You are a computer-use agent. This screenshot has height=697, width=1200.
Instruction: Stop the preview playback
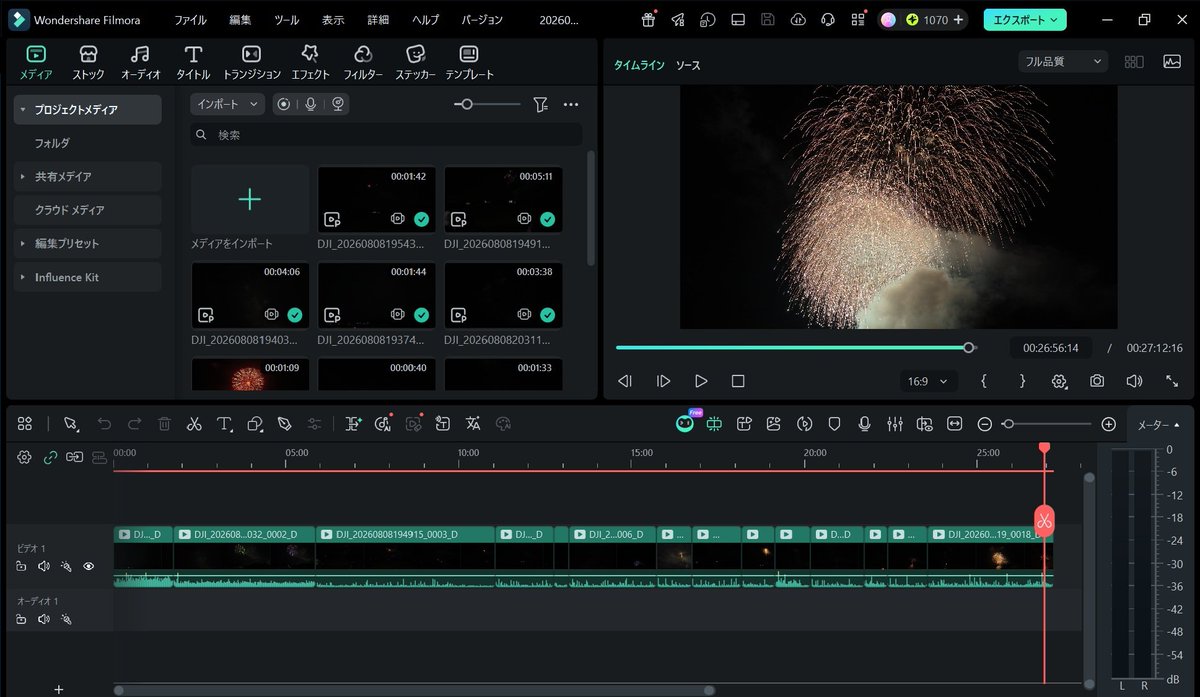(738, 381)
